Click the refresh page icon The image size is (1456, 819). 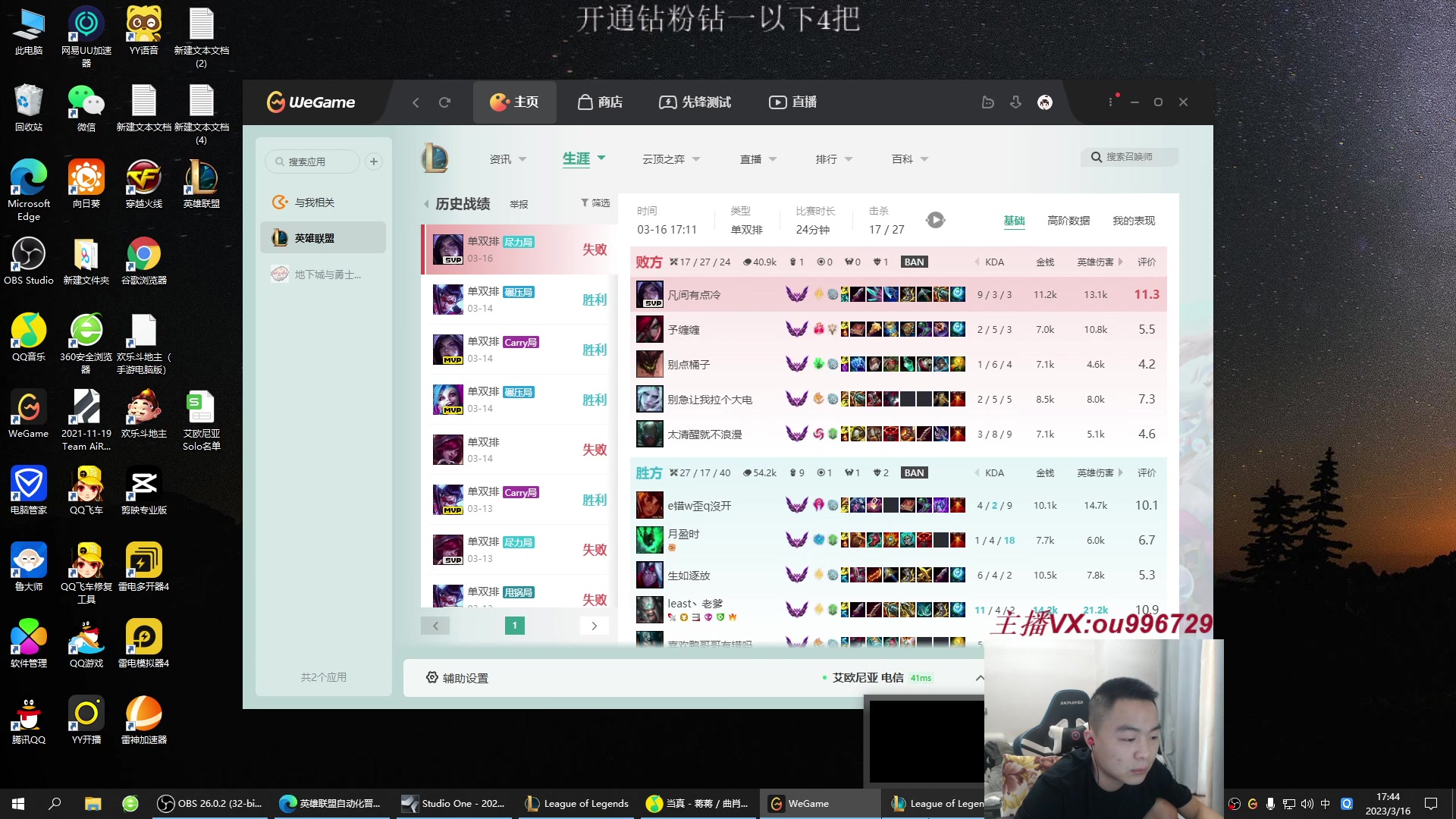(444, 102)
